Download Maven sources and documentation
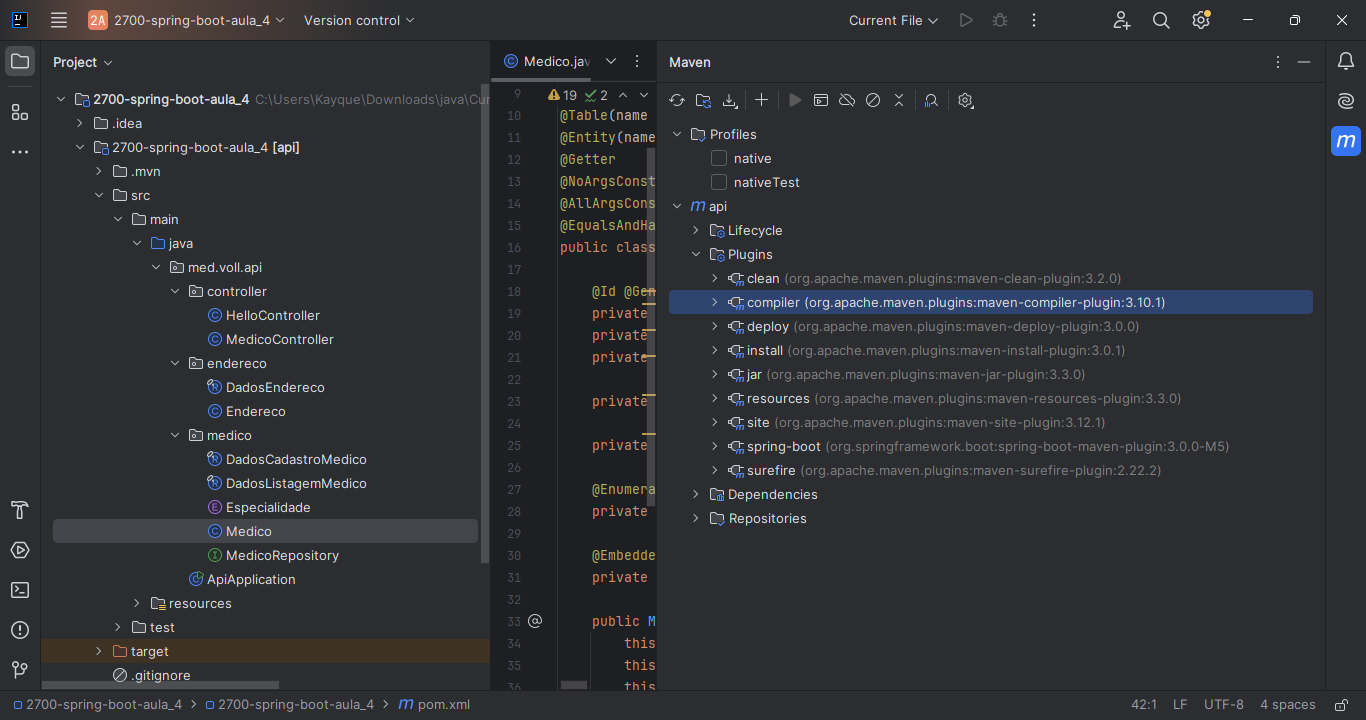Screen dimensions: 1366x720 point(730,100)
